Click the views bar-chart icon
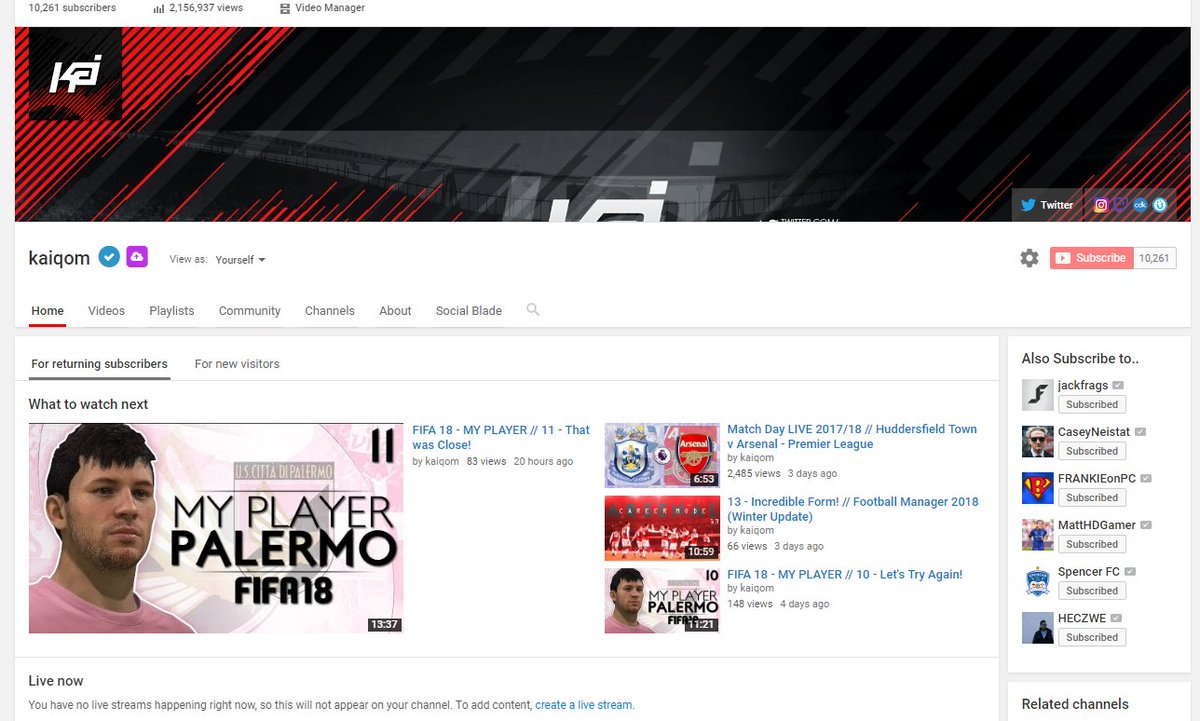This screenshot has height=721, width=1200. (x=159, y=8)
